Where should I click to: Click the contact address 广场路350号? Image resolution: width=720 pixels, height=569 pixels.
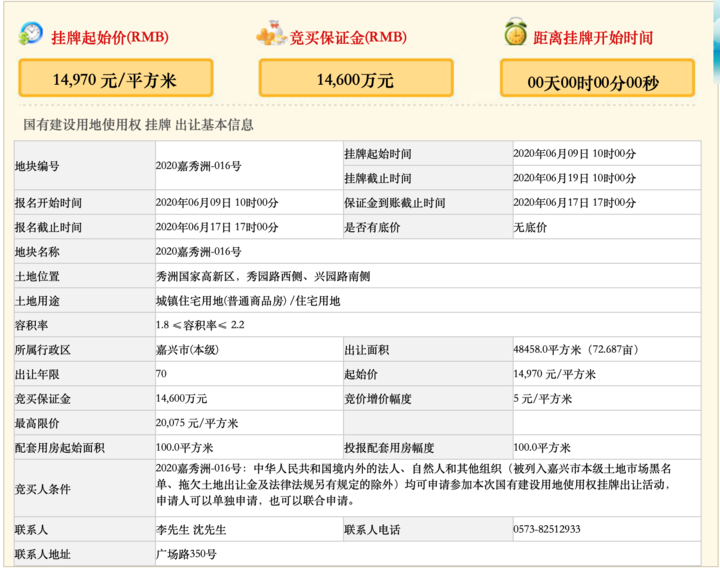tap(185, 554)
